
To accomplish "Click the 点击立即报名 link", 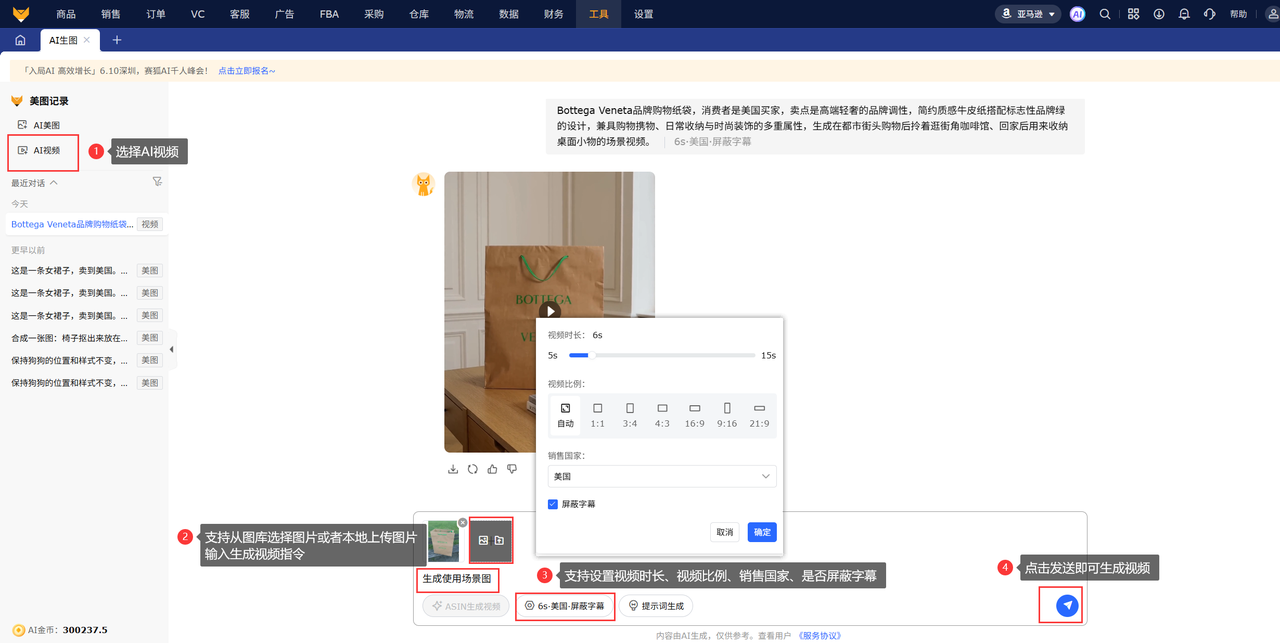I will click(x=246, y=71).
